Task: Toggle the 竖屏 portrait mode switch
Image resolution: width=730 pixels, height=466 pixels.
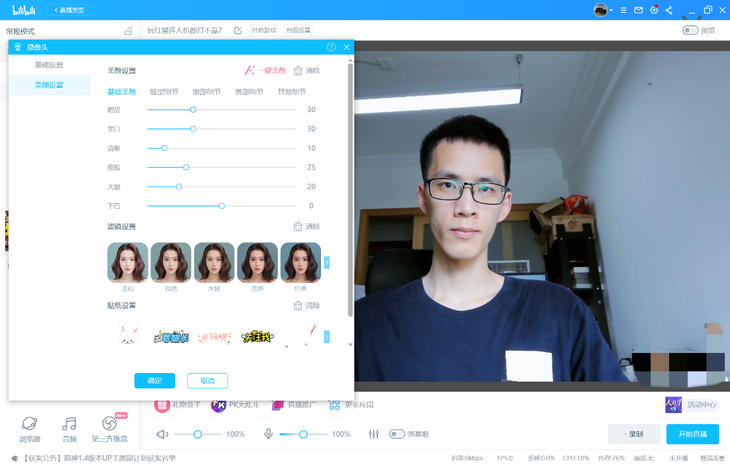Action: tap(689, 30)
